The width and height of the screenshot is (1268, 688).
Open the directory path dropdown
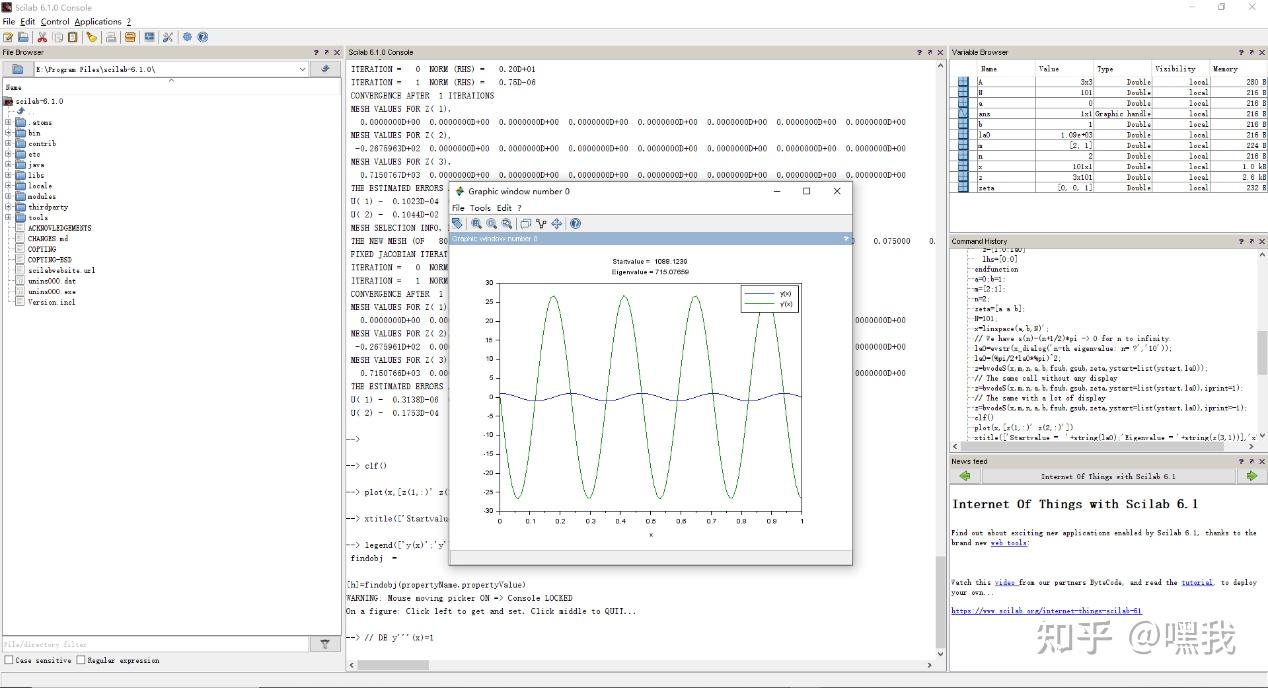pos(302,69)
